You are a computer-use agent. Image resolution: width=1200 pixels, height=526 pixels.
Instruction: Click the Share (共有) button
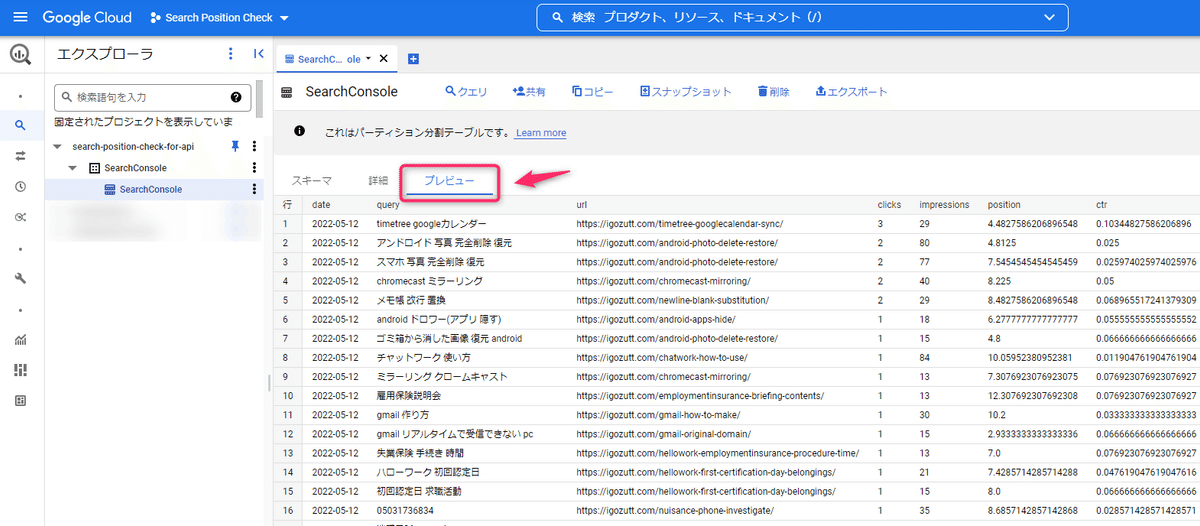pos(529,92)
